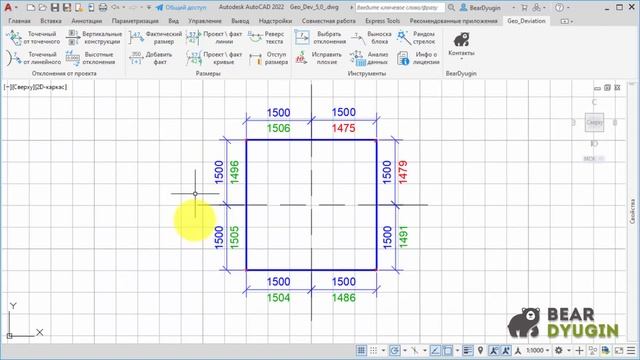Click keyword search input field
The image size is (640, 360).
pyautogui.click(x=400, y=7)
